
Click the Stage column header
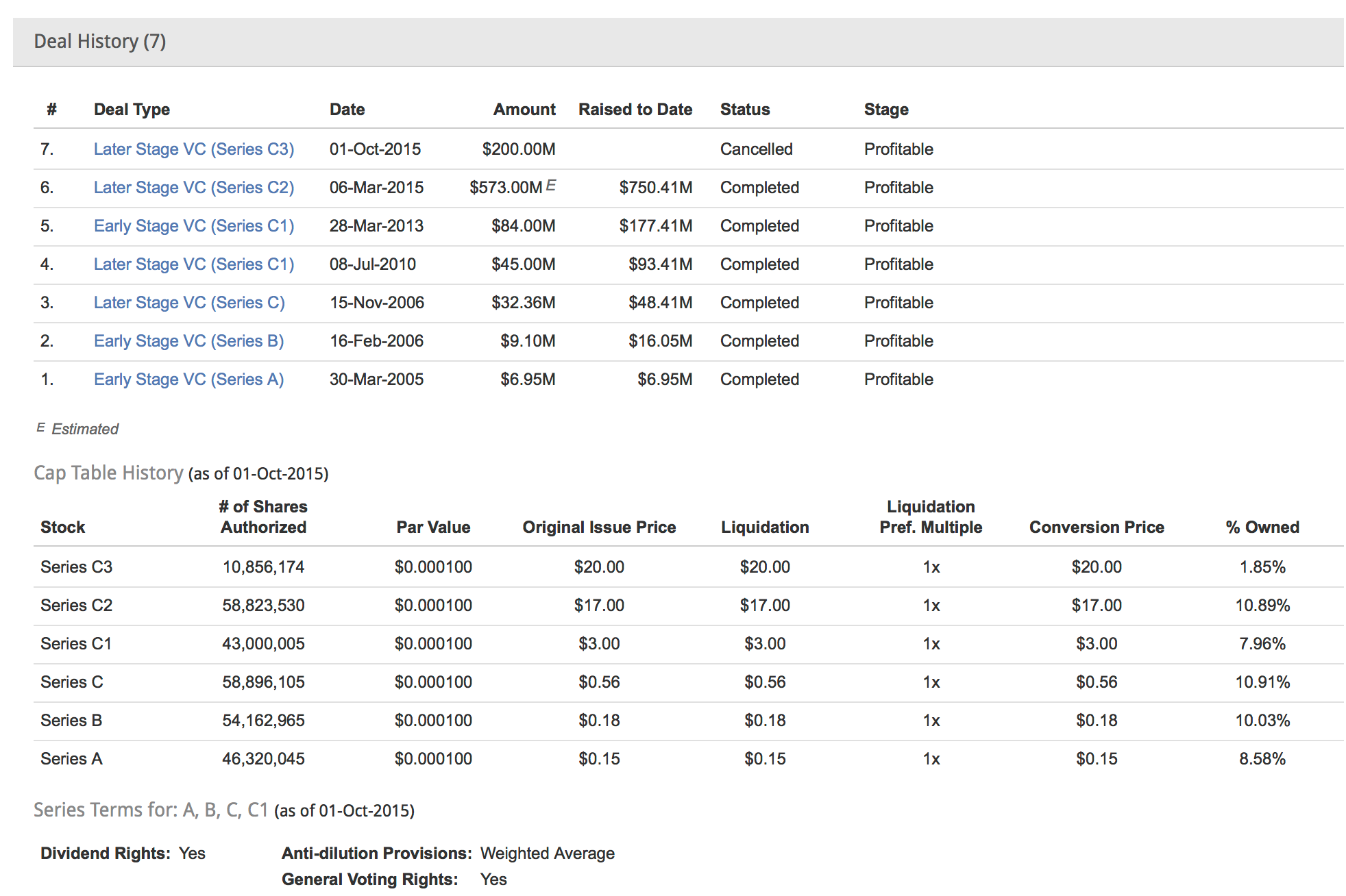tap(885, 110)
